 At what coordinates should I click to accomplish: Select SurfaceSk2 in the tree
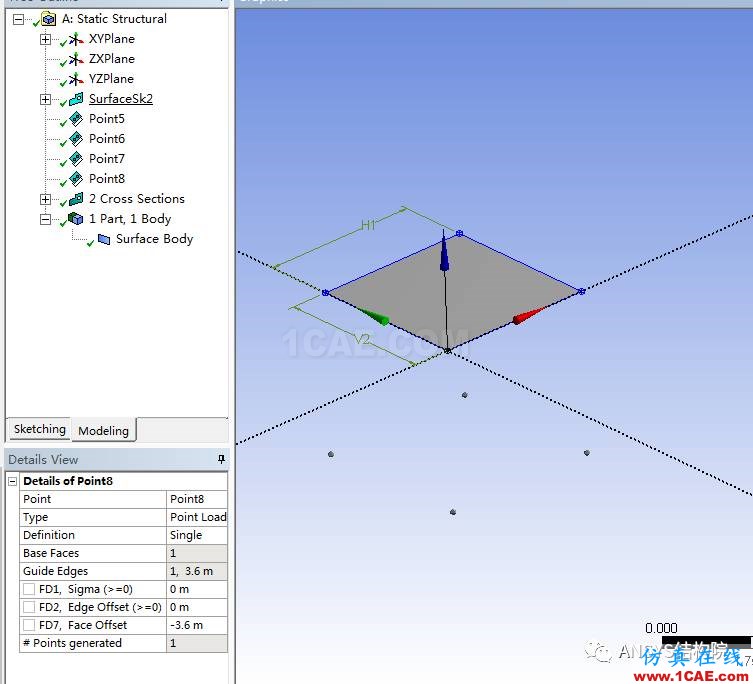(x=121, y=99)
